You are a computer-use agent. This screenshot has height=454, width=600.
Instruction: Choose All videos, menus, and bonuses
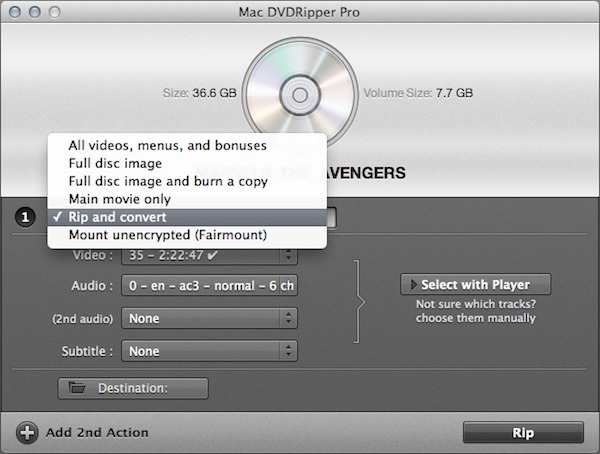(x=187, y=145)
